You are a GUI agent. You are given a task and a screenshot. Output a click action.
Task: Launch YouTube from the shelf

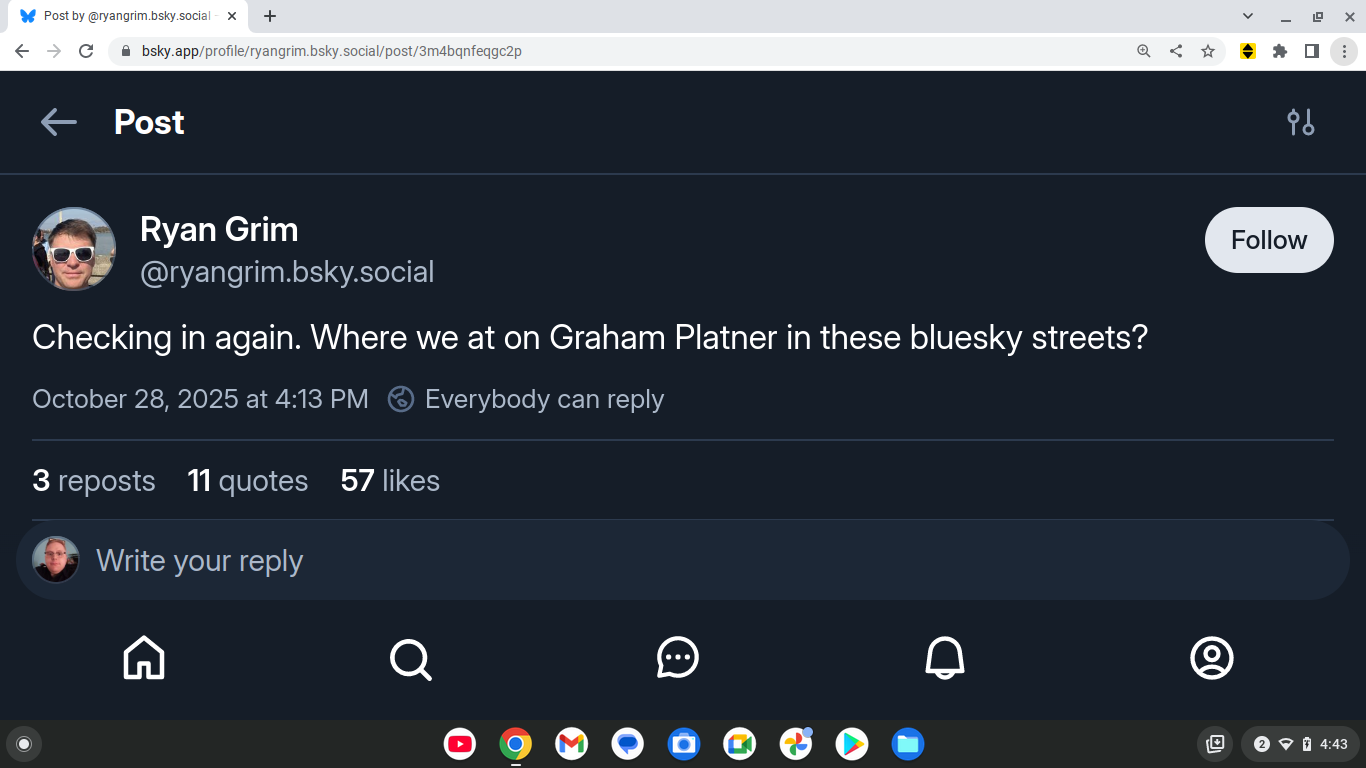click(x=460, y=744)
